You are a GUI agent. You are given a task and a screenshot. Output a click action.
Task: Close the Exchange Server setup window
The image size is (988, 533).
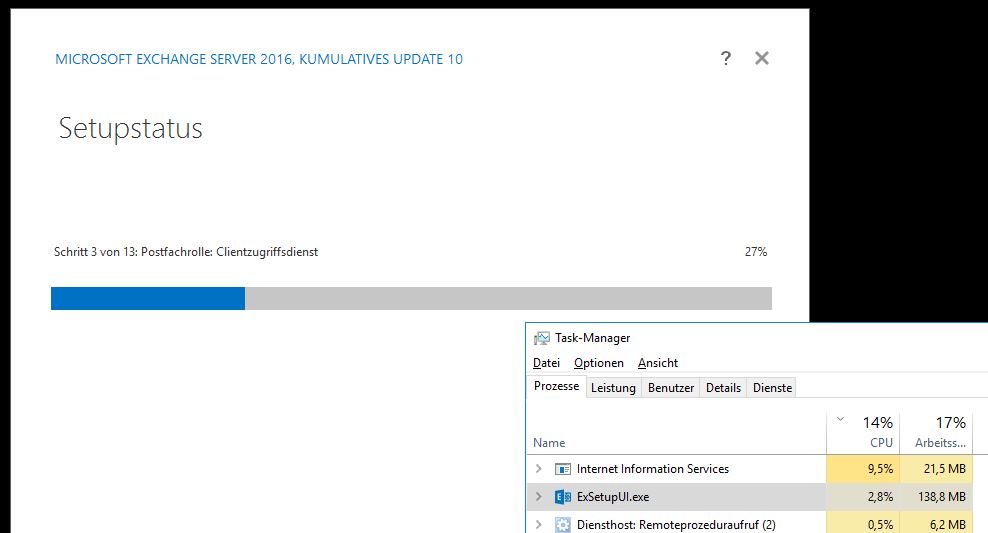pyautogui.click(x=762, y=58)
